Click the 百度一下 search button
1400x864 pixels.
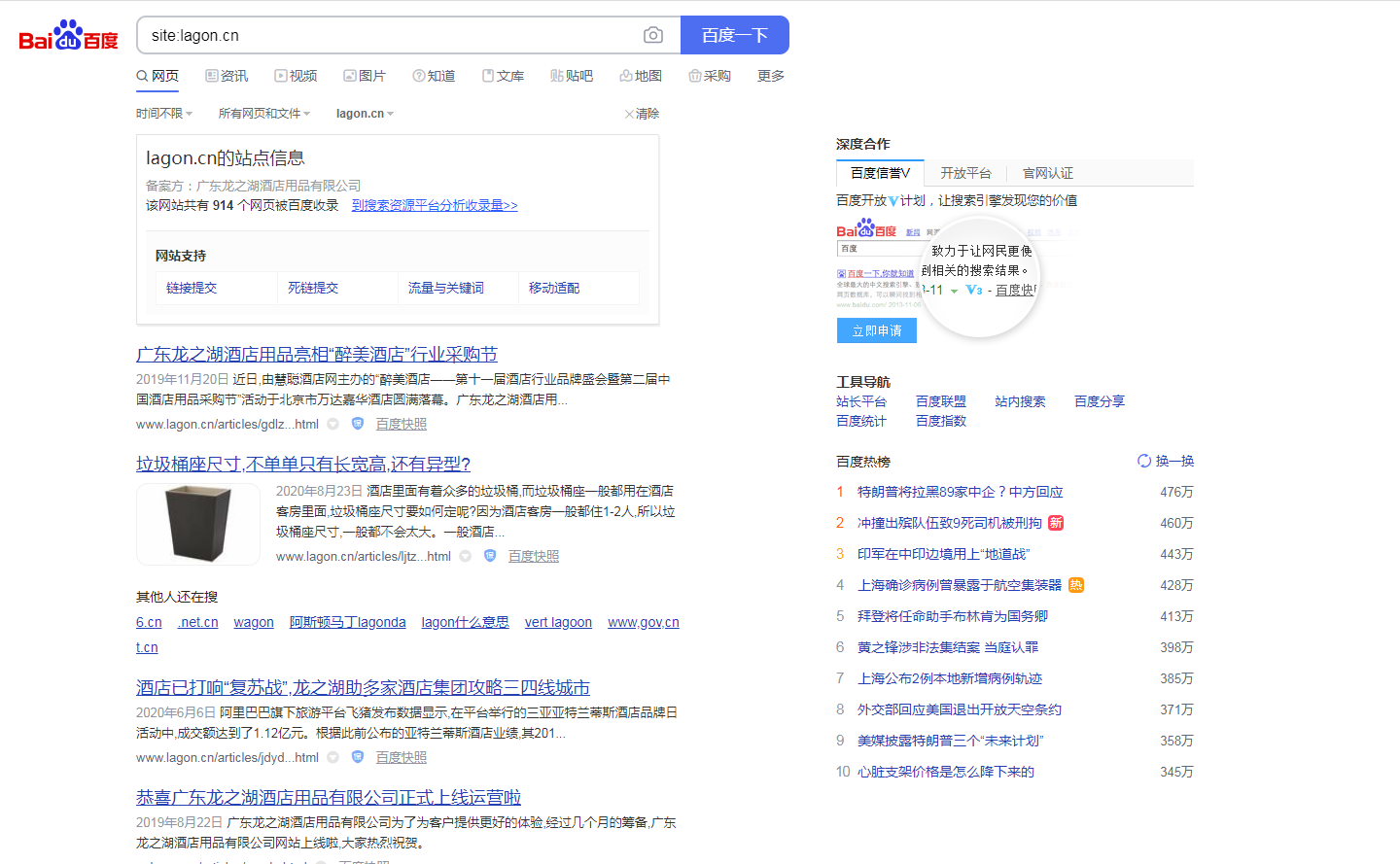coord(735,35)
